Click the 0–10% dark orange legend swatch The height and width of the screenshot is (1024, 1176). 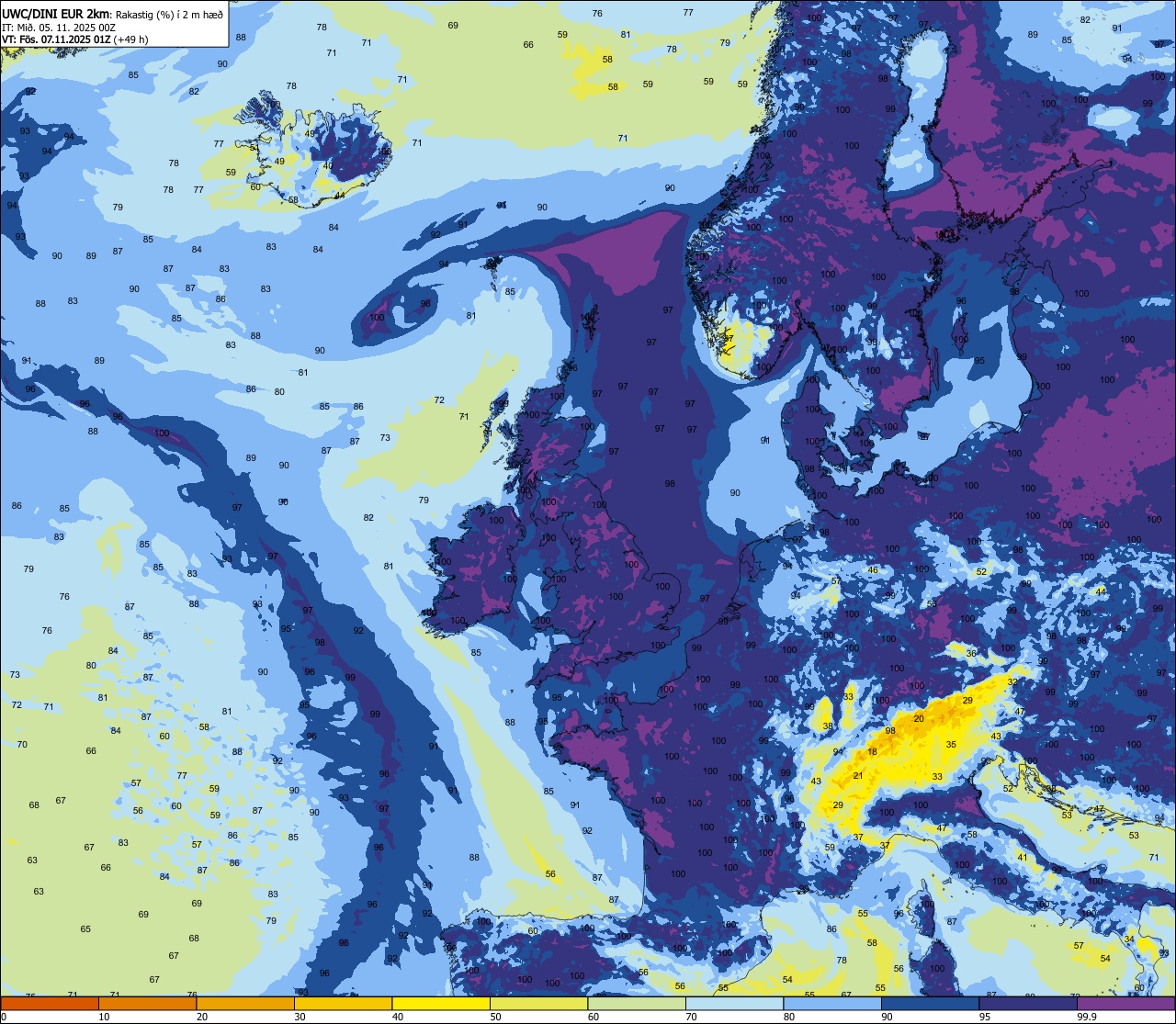pyautogui.click(x=50, y=1004)
